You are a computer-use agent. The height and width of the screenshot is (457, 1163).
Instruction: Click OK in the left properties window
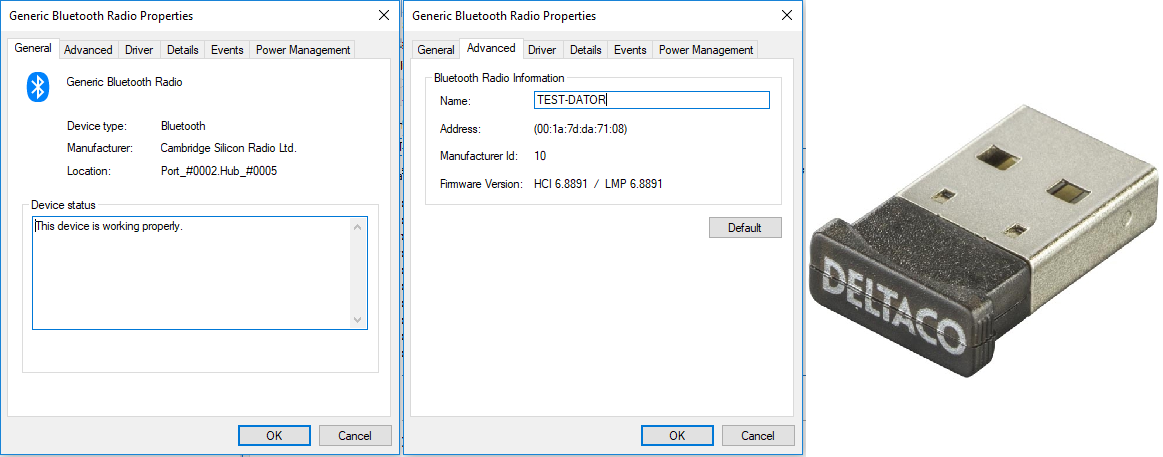(274, 435)
